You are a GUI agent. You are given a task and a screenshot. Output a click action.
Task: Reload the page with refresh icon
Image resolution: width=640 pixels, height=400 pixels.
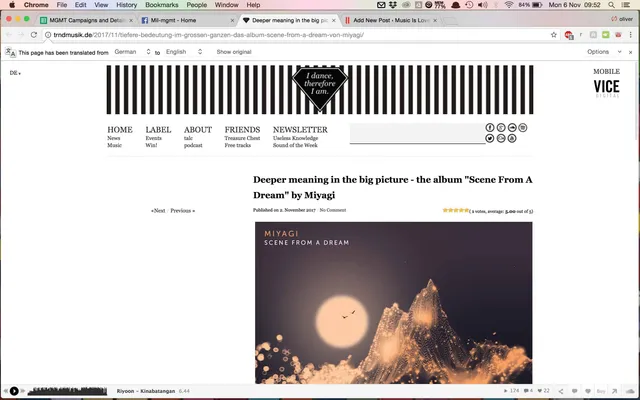tap(34, 35)
